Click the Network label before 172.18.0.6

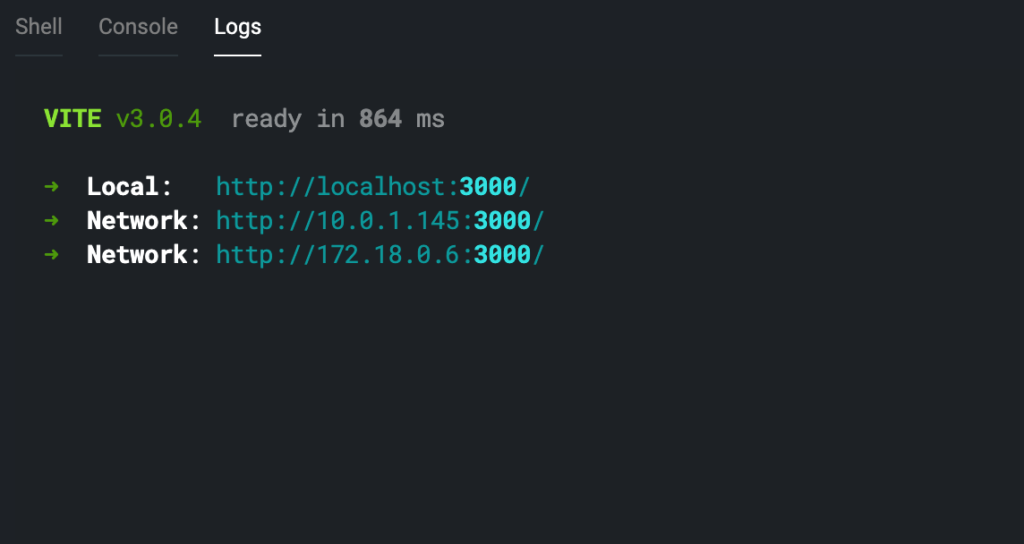137,255
